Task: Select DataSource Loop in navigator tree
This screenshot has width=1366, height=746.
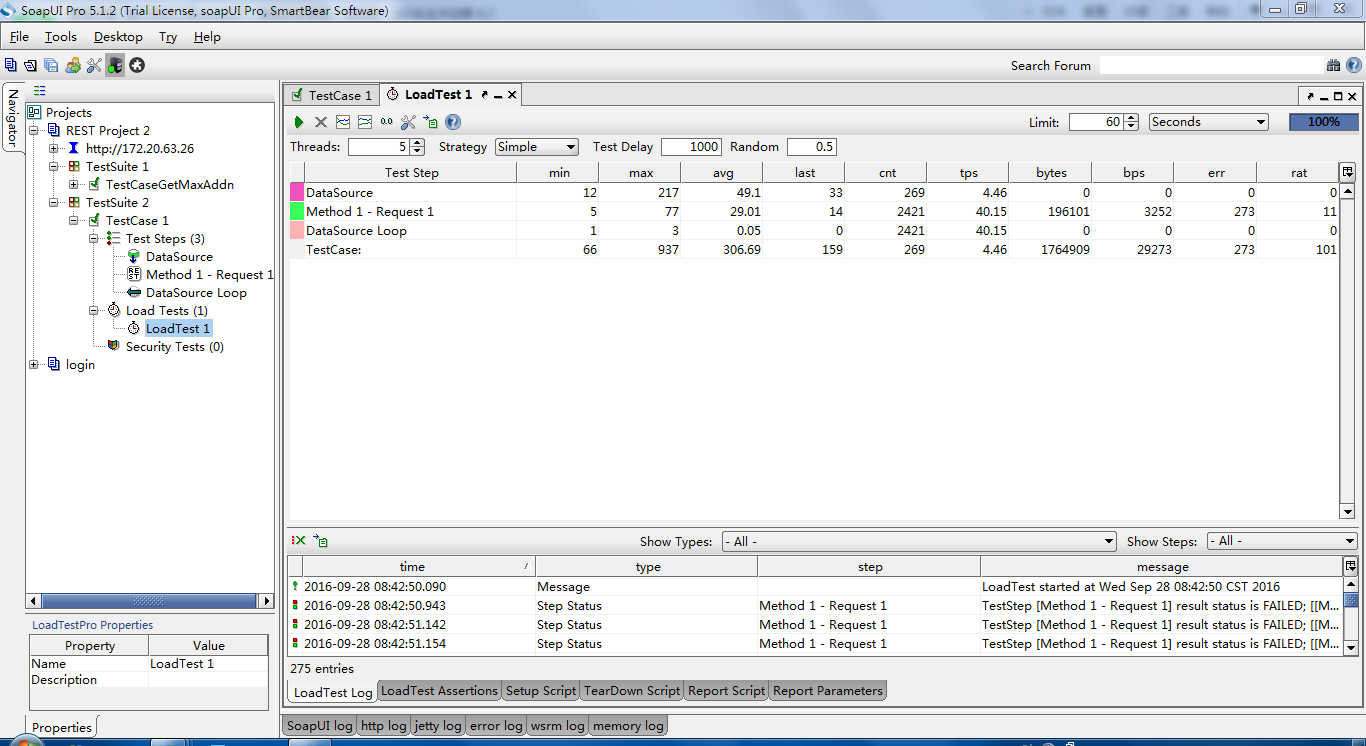Action: pos(196,292)
